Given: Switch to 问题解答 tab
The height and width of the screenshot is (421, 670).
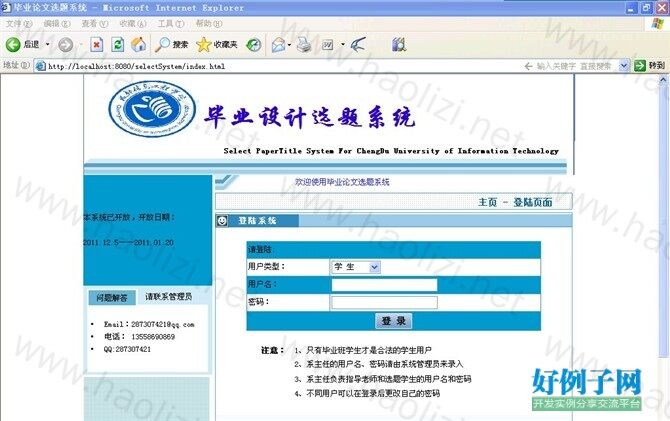Looking at the screenshot, I should pos(111,298).
